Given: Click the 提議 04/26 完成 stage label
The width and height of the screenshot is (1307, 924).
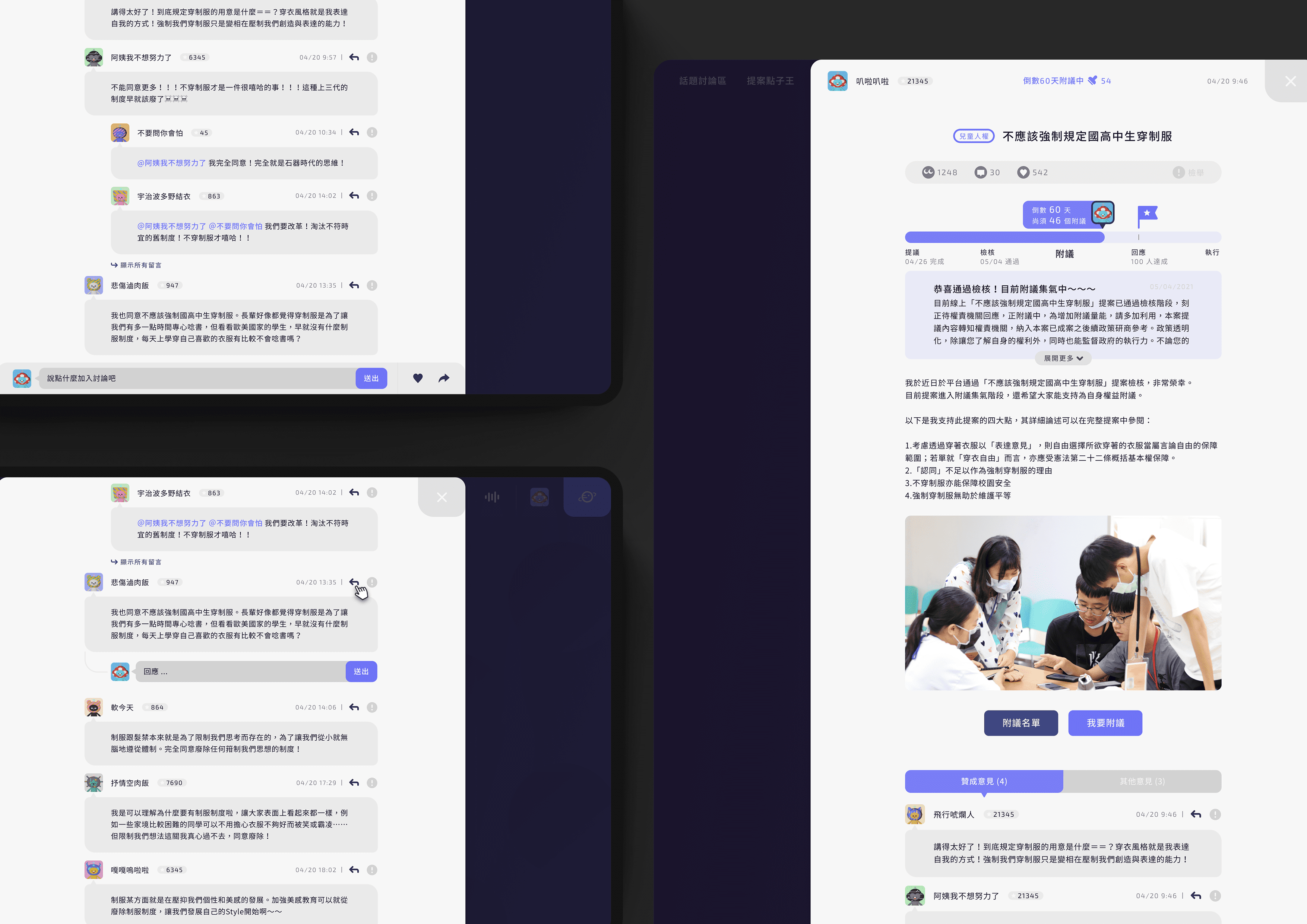Looking at the screenshot, I should (924, 257).
